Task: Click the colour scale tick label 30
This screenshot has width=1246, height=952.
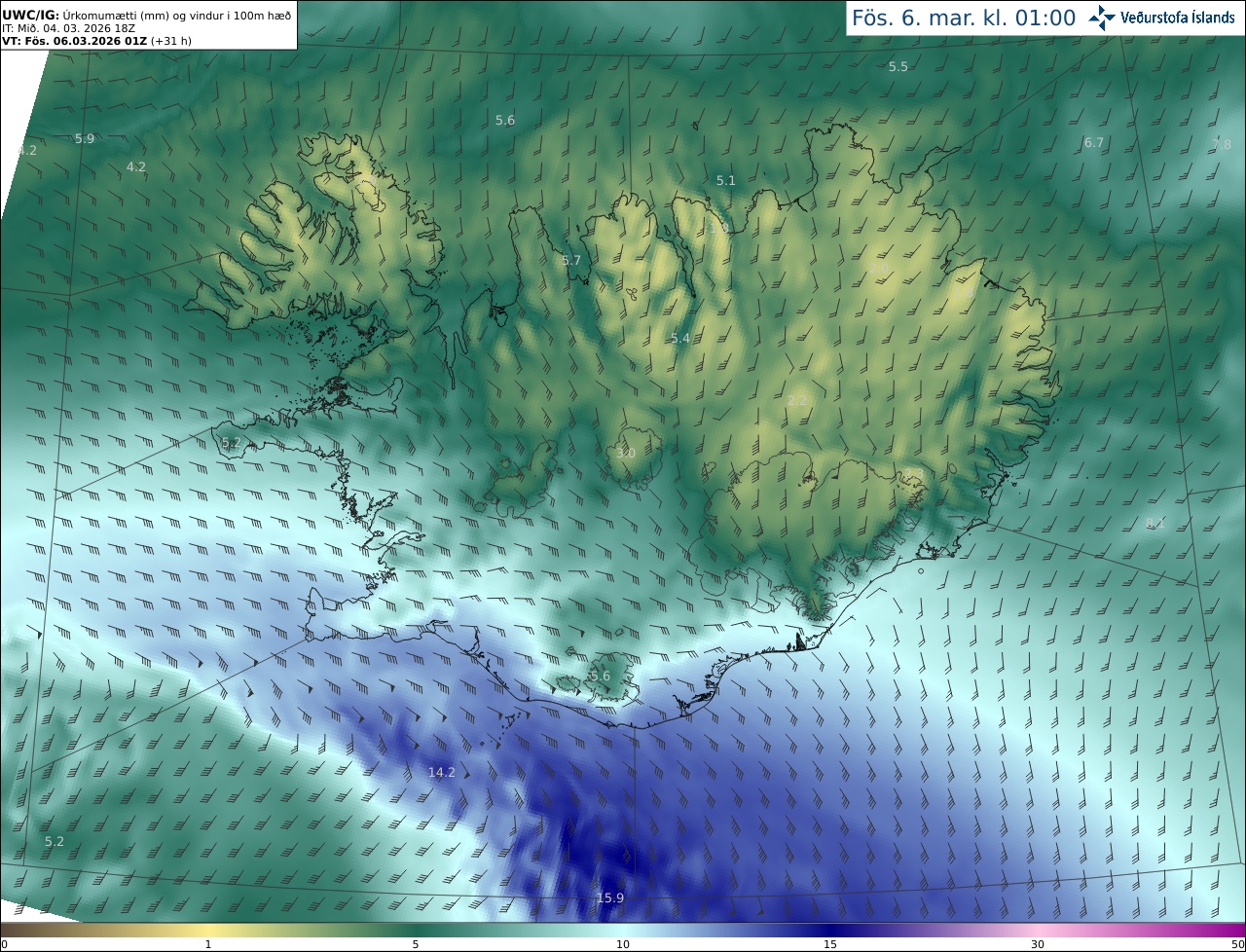Action: (x=1038, y=944)
